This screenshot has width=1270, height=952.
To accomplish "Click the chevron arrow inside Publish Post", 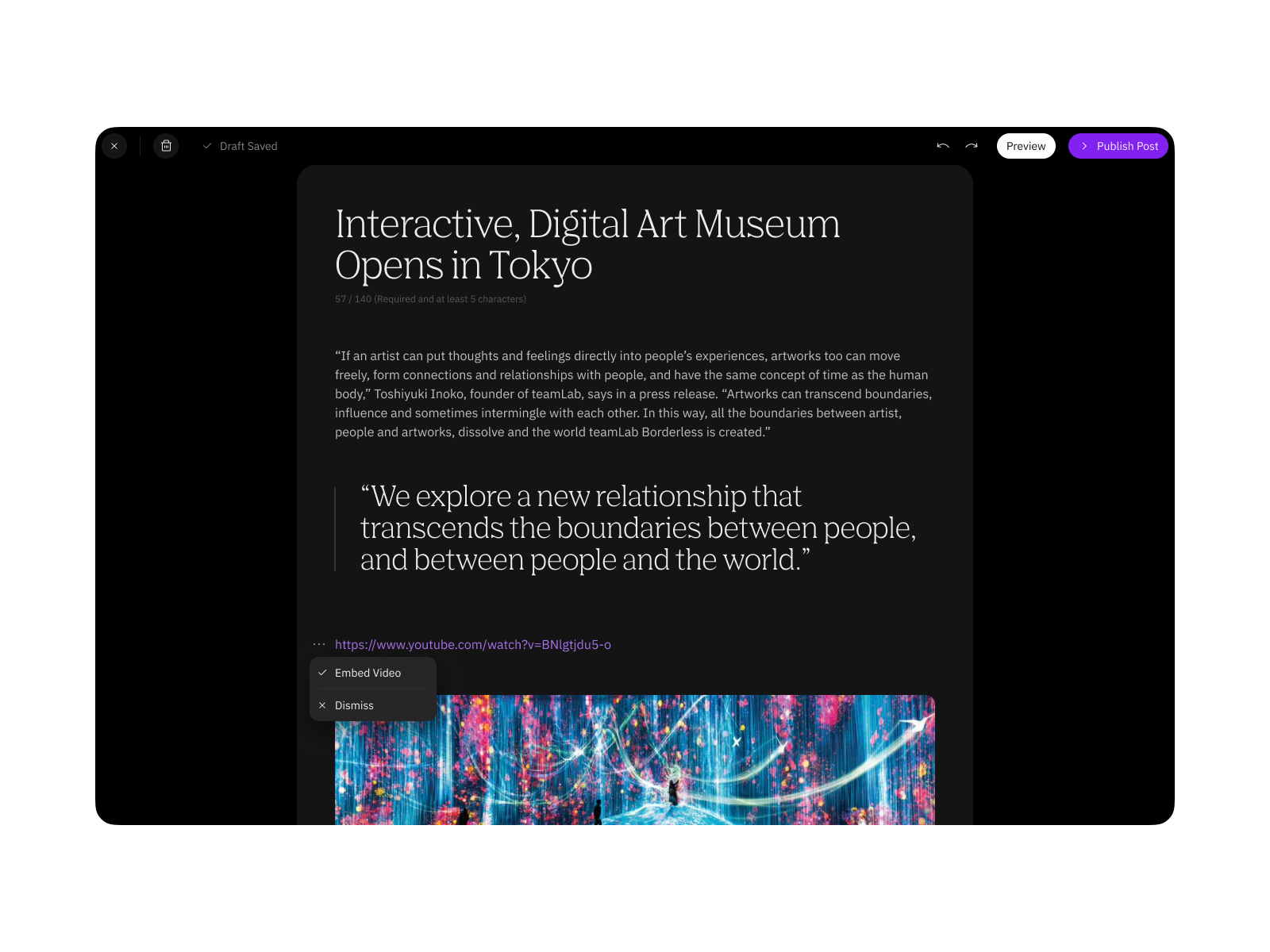I will pyautogui.click(x=1084, y=146).
